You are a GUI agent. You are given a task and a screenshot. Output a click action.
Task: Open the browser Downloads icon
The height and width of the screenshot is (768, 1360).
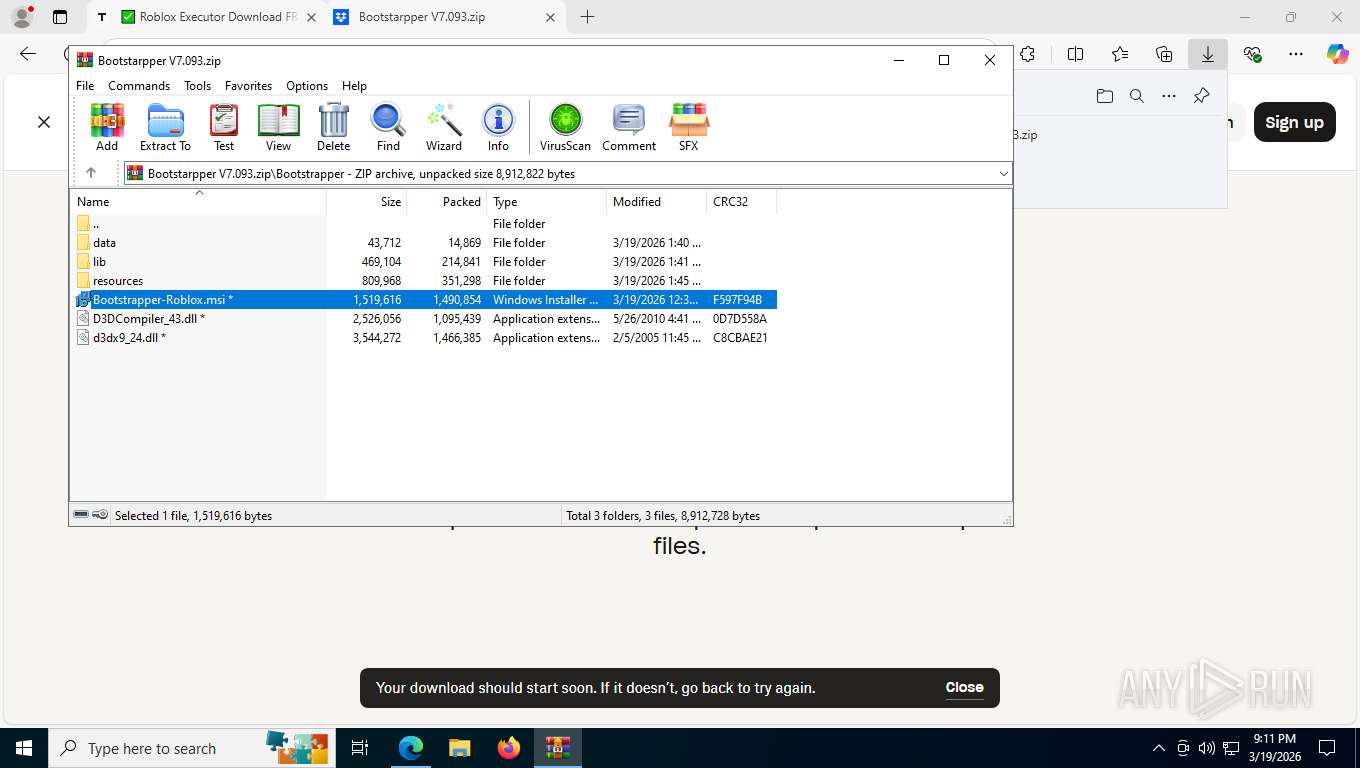(x=1208, y=54)
